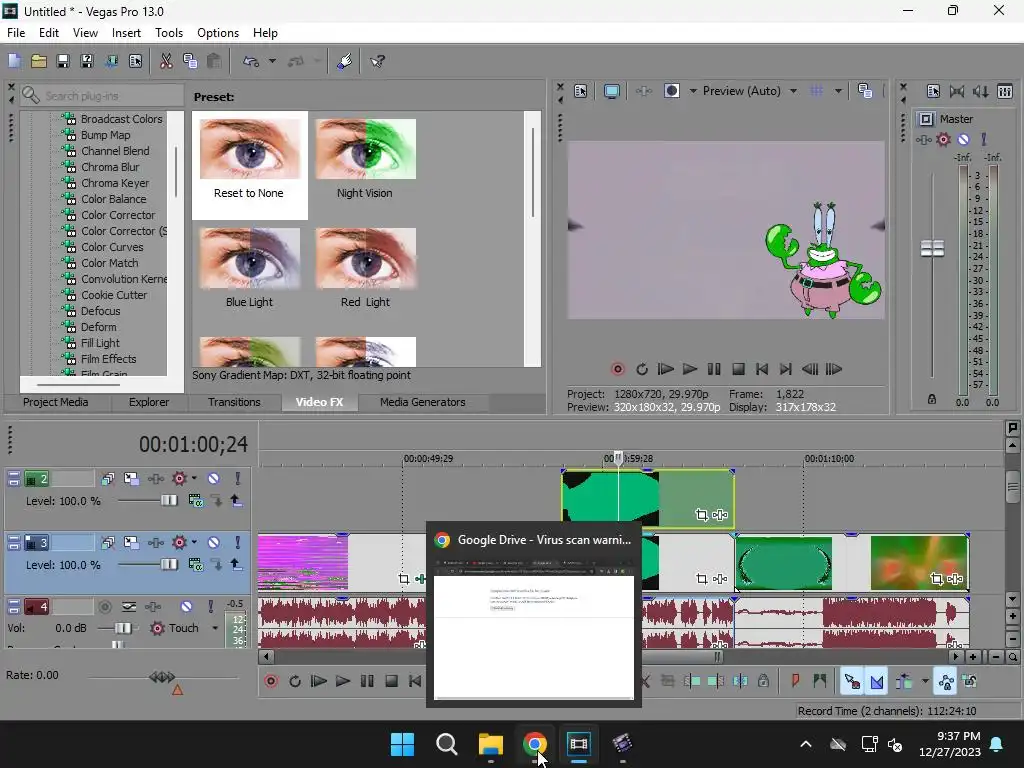The image size is (1024, 768).
Task: Save project using floppy disk icon
Action: pos(63,61)
